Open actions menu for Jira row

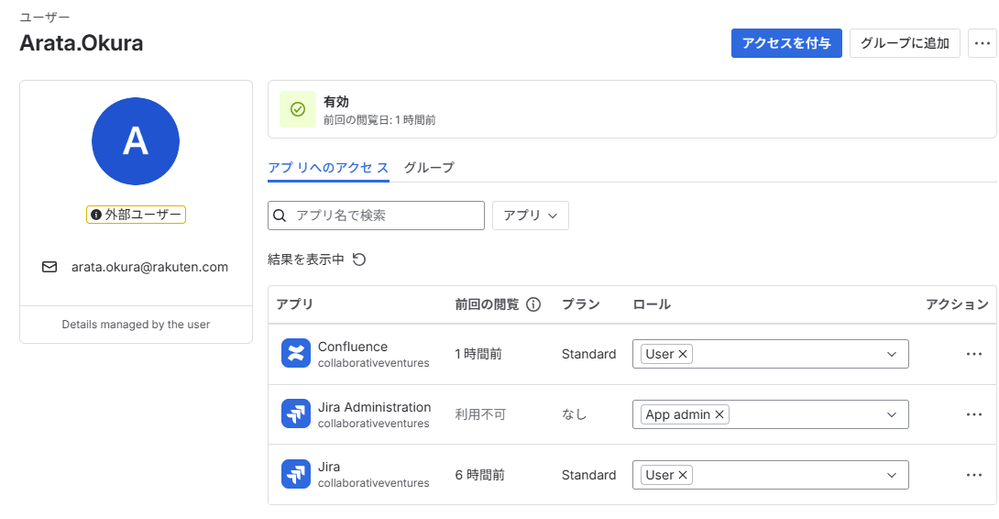(974, 475)
